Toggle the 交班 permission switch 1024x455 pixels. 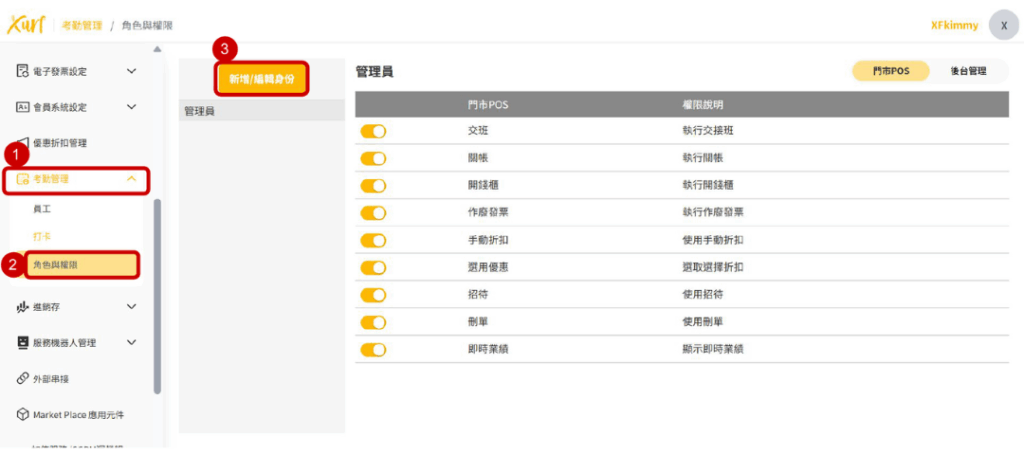373,131
